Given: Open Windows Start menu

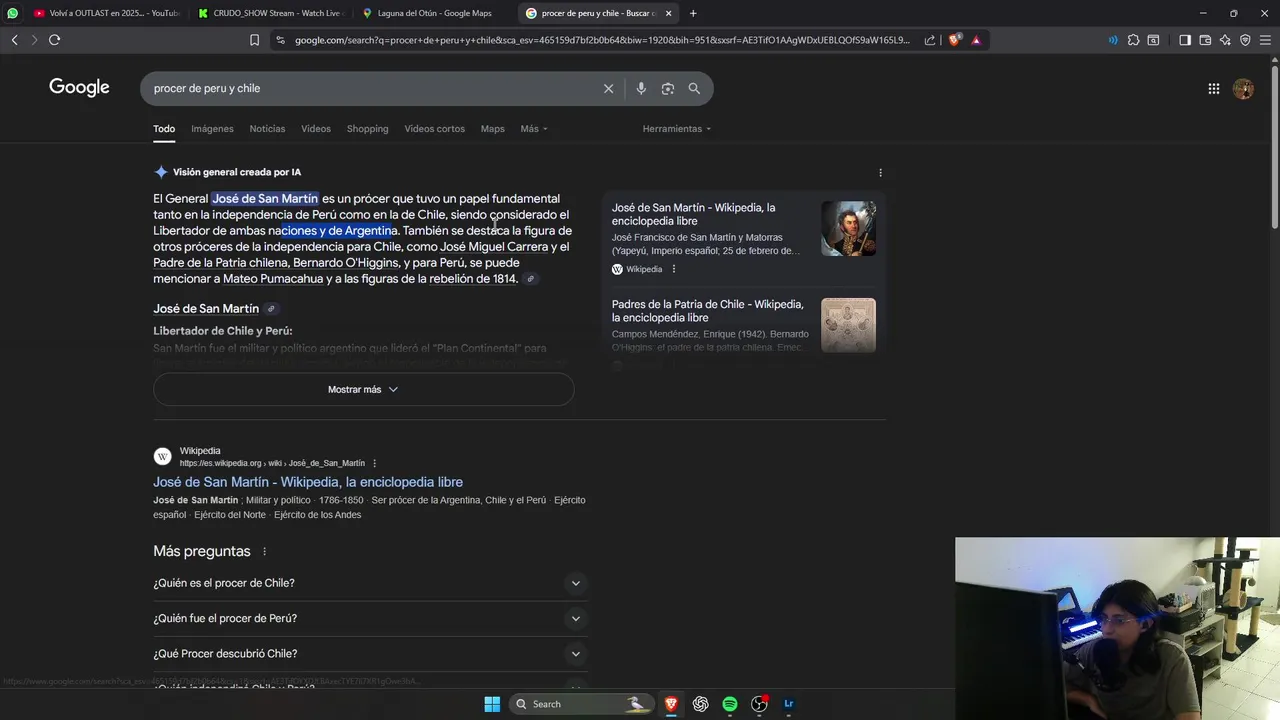Looking at the screenshot, I should 492,704.
